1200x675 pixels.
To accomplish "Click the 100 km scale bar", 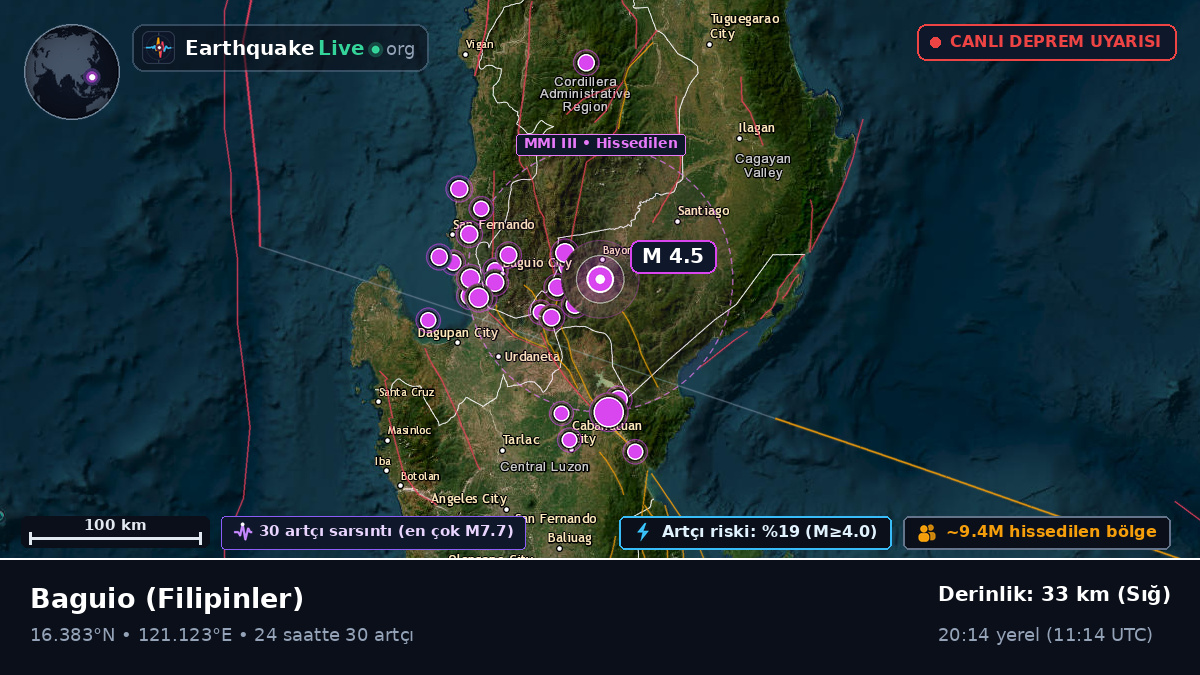I will pos(115,532).
